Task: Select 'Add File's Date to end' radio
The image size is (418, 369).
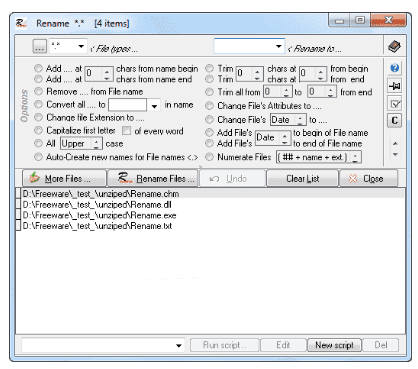Action: pyautogui.click(x=209, y=143)
